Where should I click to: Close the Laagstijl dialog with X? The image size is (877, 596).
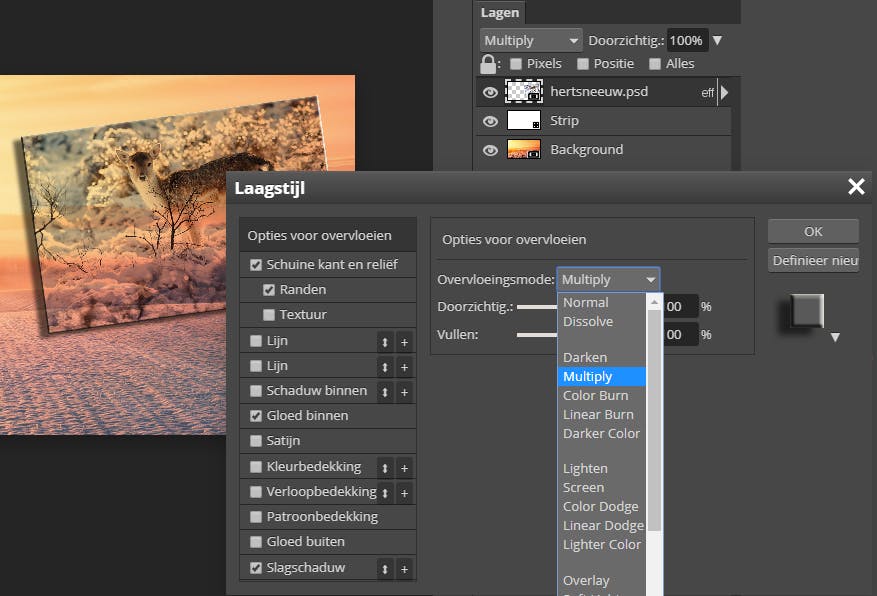856,187
